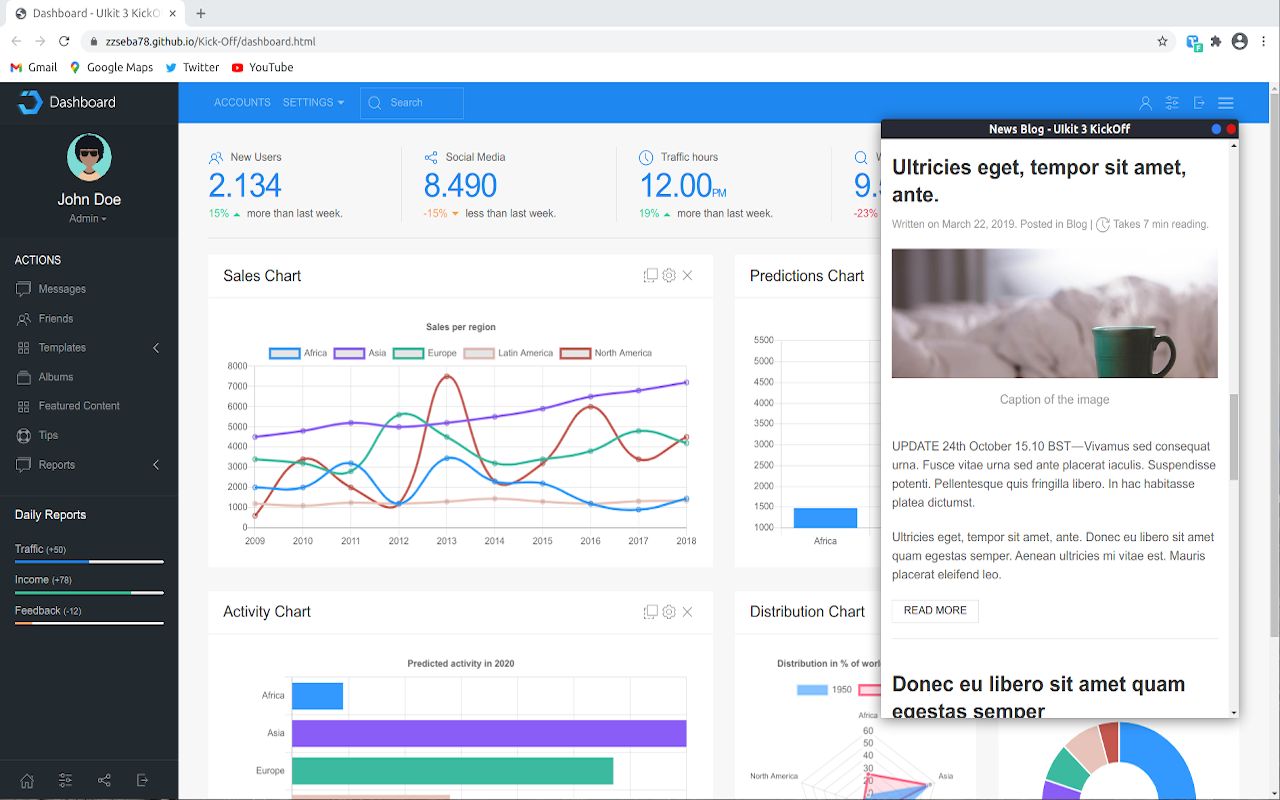
Task: Click the READ MORE button
Action: [935, 611]
